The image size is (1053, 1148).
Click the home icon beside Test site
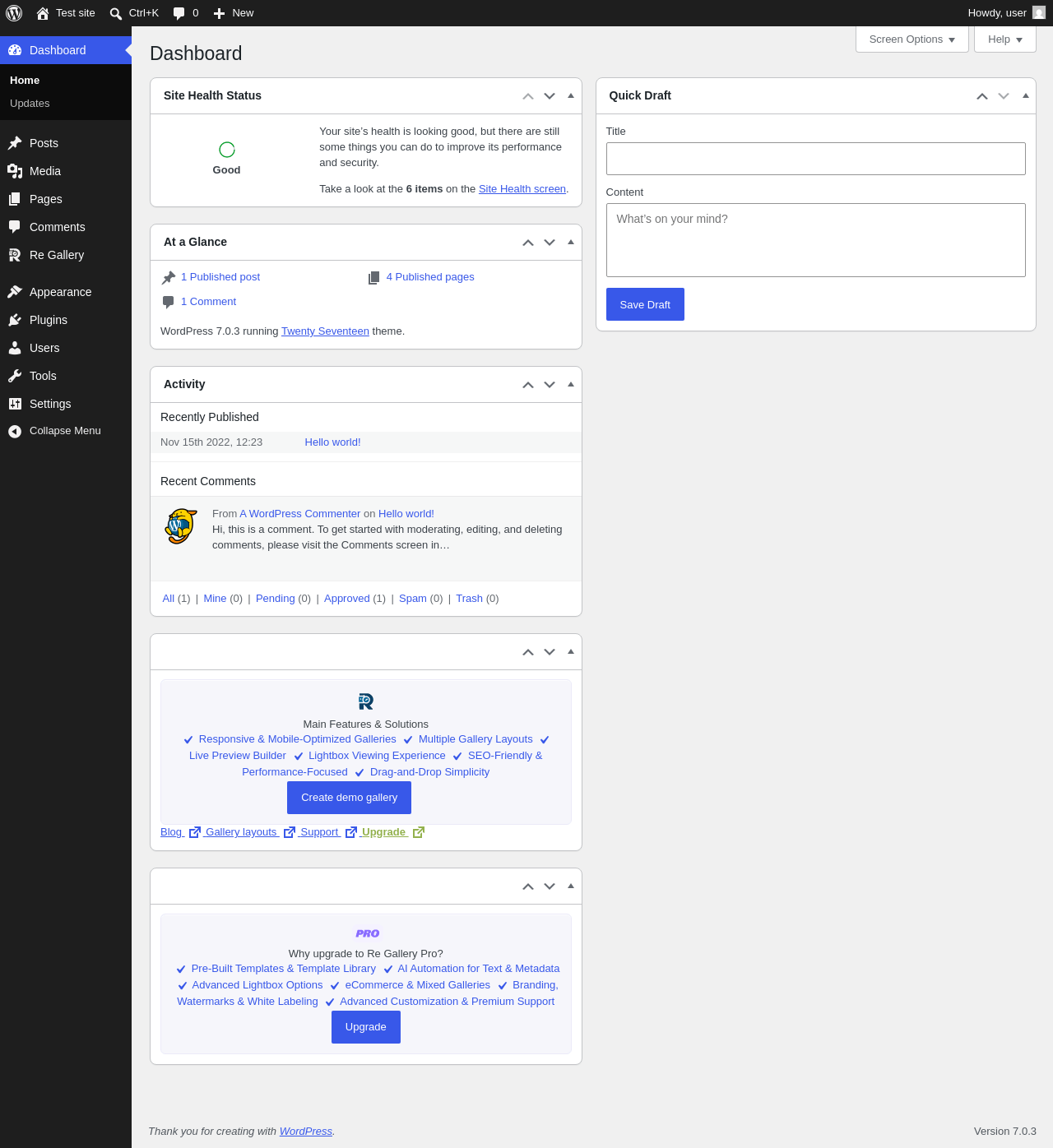point(43,13)
